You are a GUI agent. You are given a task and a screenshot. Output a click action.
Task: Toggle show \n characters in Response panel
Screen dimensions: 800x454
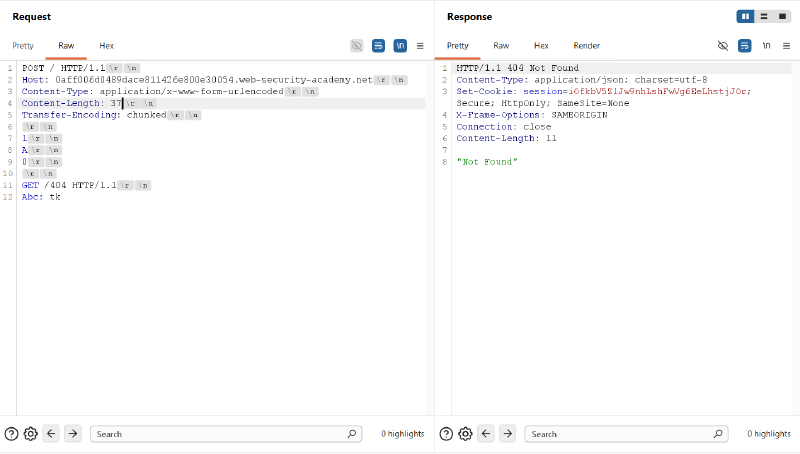click(x=766, y=46)
